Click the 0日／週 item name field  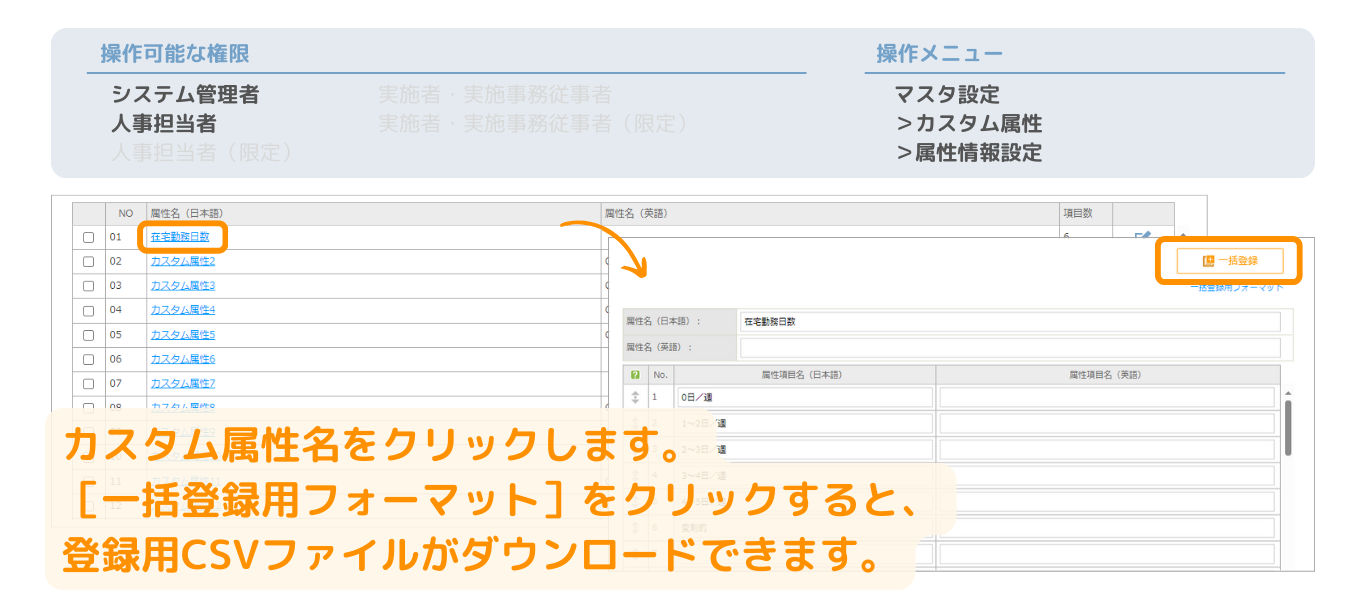pos(805,398)
